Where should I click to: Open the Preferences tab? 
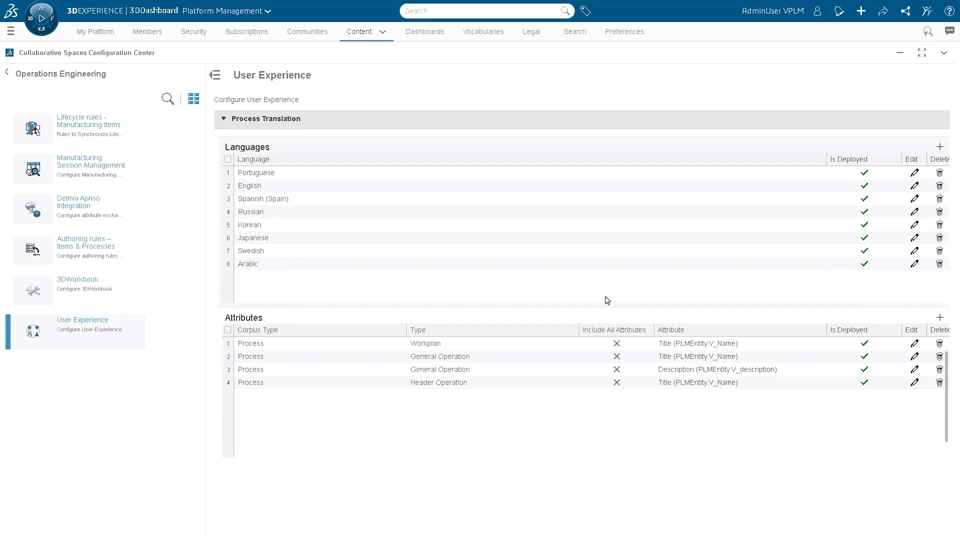click(624, 31)
